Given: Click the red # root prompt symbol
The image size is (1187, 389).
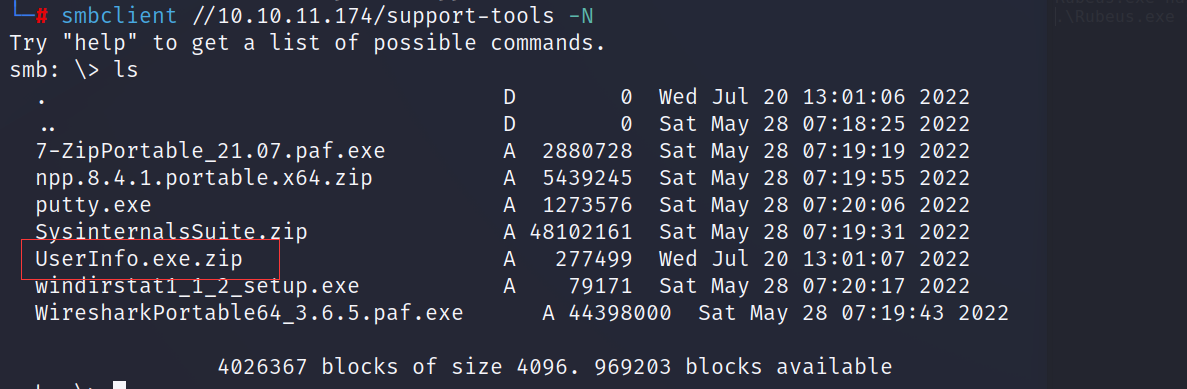Looking at the screenshot, I should [x=42, y=15].
